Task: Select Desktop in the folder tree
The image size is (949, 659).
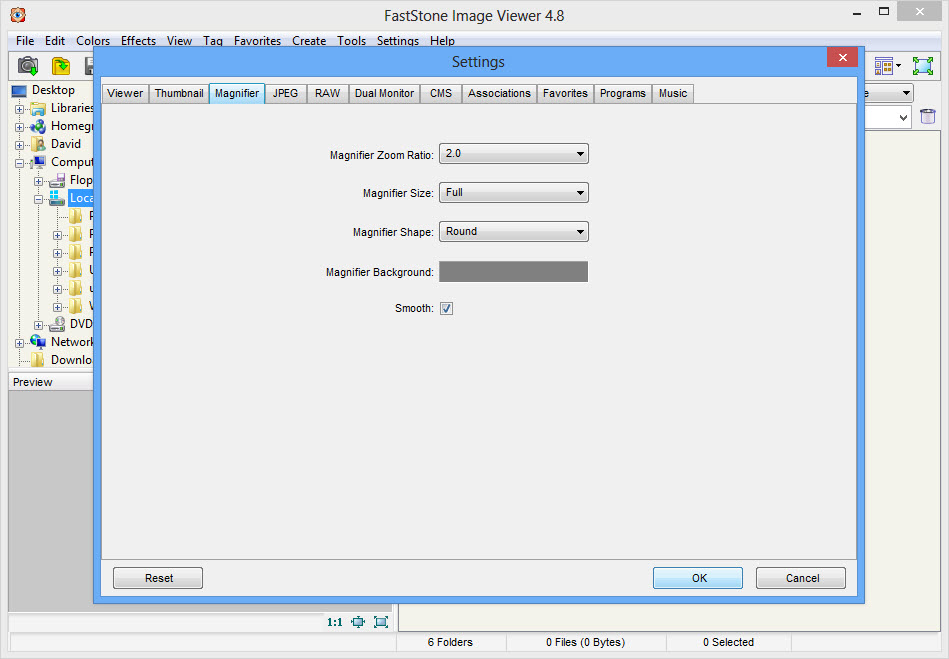Action: 53,90
